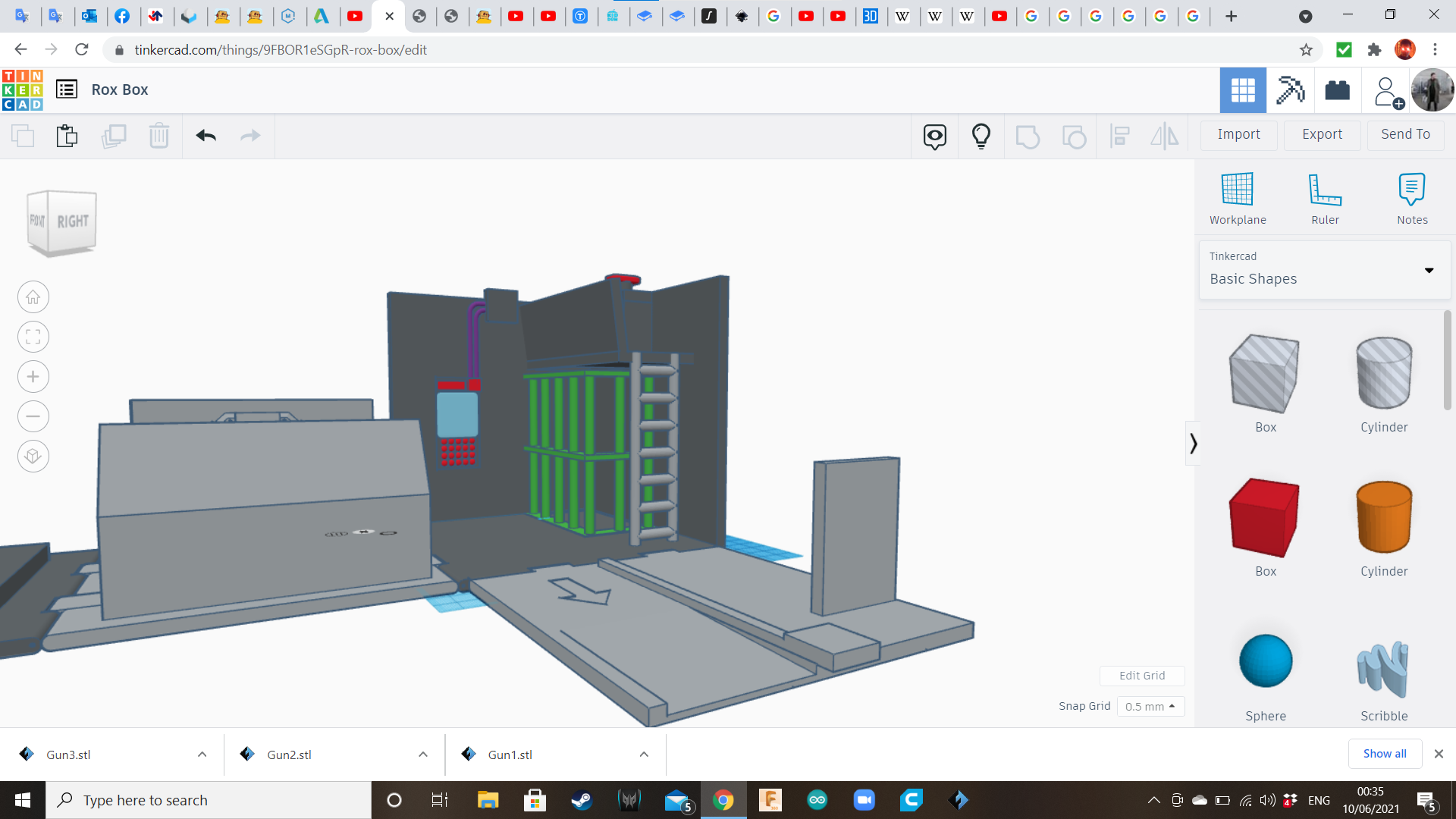
Task: Click the Zoom in plus button
Action: (x=33, y=377)
